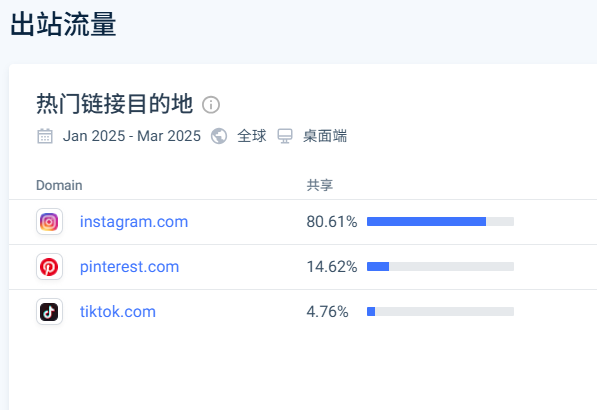Click the pinterest.com share progress bar

point(441,266)
